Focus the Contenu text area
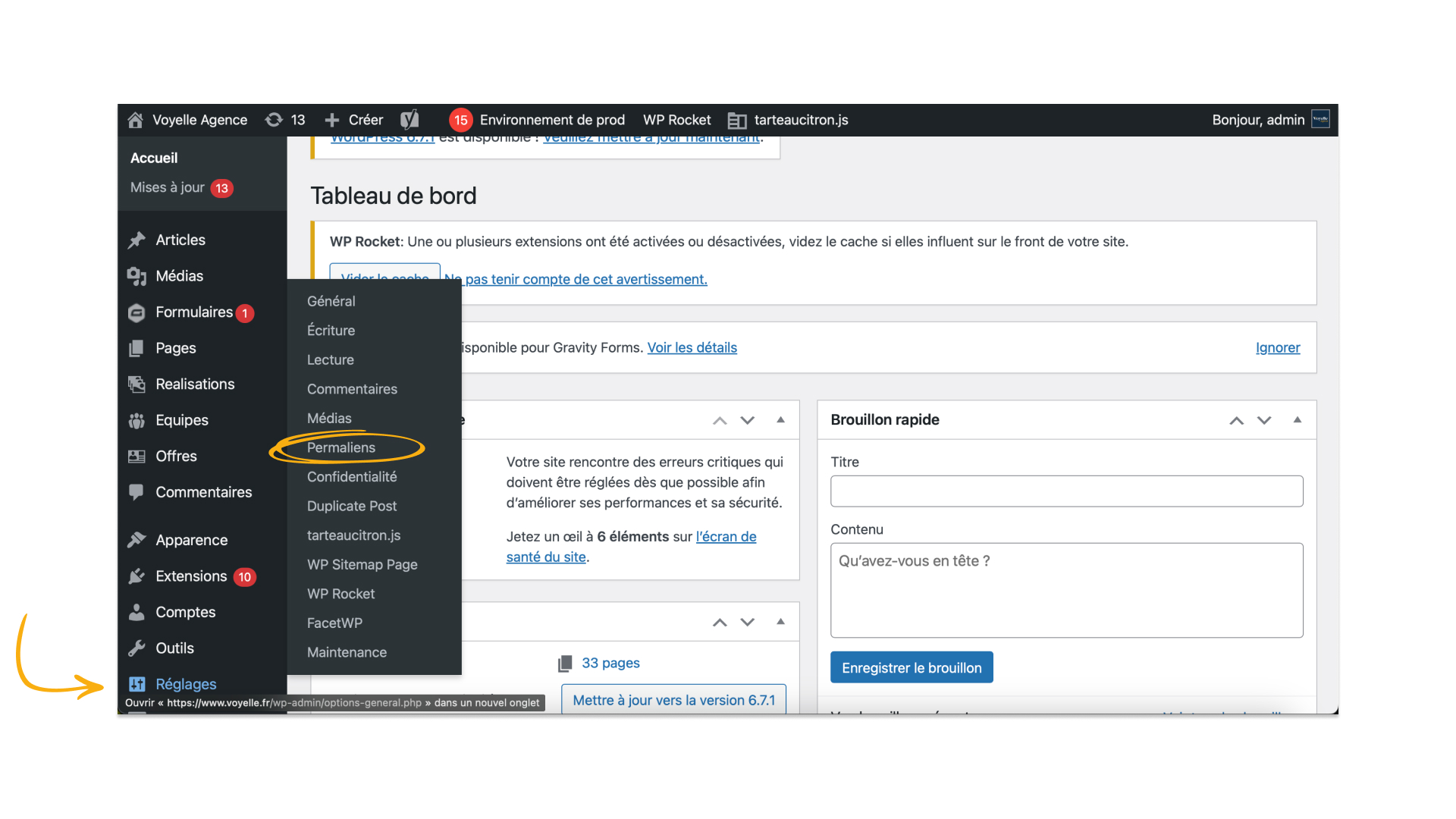The image size is (1456, 819). [1066, 590]
